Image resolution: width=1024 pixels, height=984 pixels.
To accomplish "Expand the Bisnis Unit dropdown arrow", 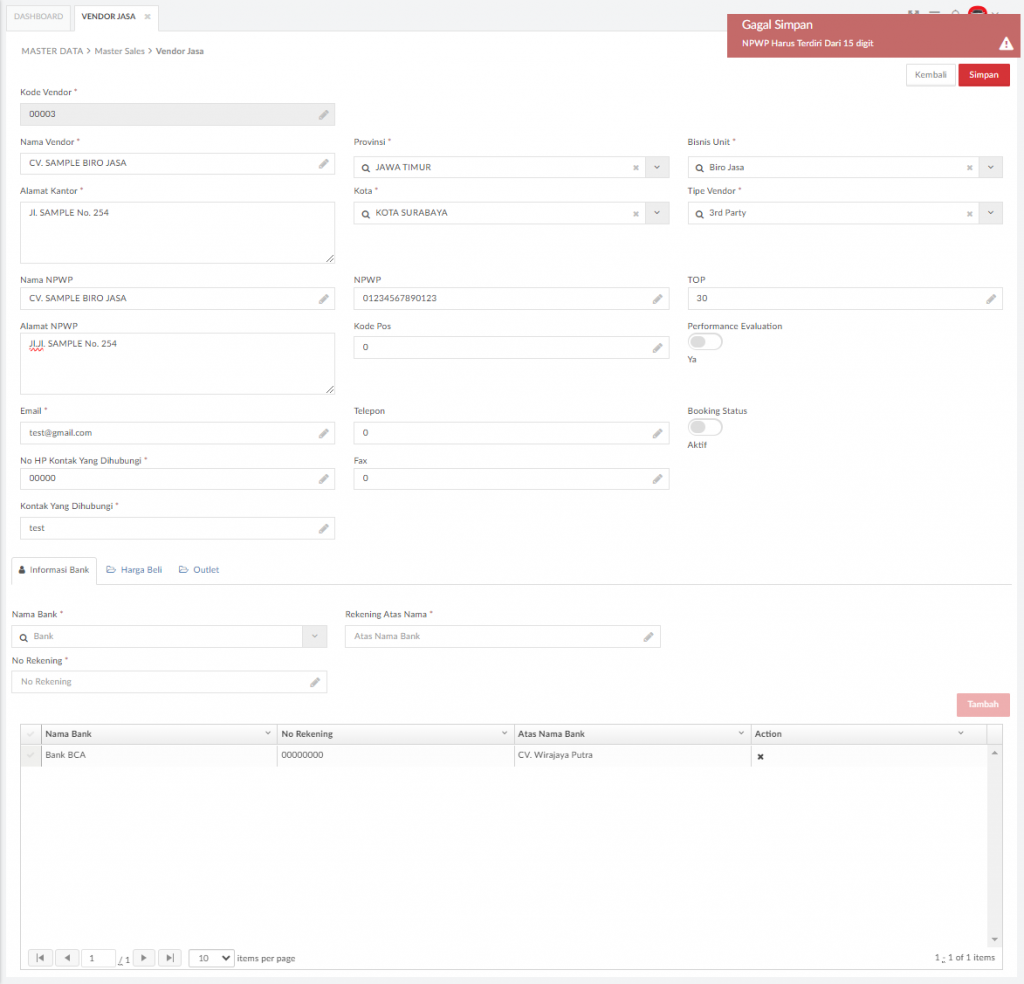I will coord(991,167).
